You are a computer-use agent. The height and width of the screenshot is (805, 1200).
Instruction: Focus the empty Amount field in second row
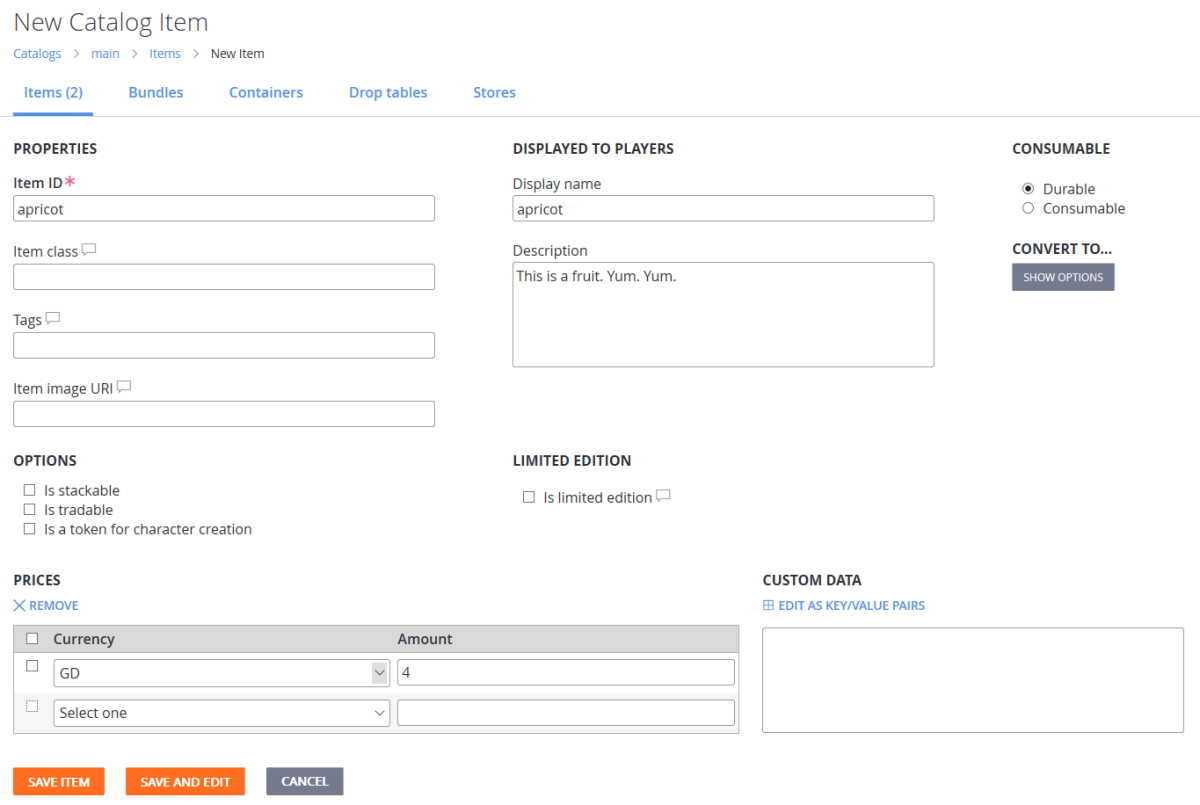coord(566,713)
